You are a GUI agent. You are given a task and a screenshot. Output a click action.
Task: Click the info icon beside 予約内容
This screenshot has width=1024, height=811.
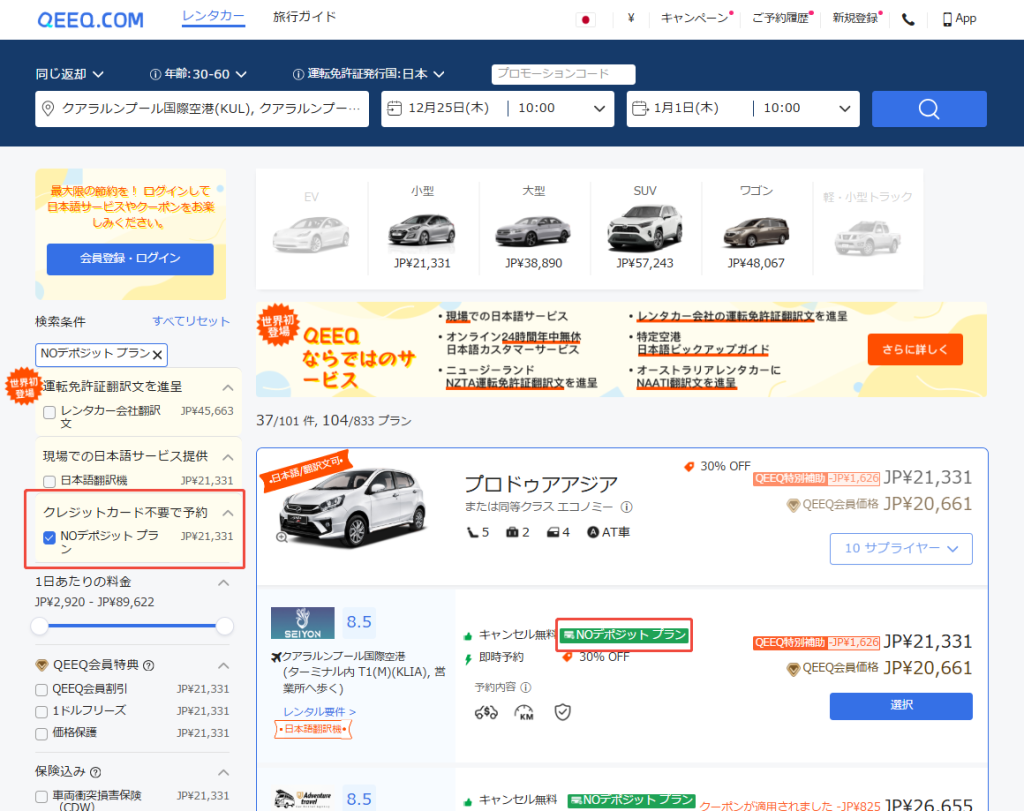(x=526, y=687)
